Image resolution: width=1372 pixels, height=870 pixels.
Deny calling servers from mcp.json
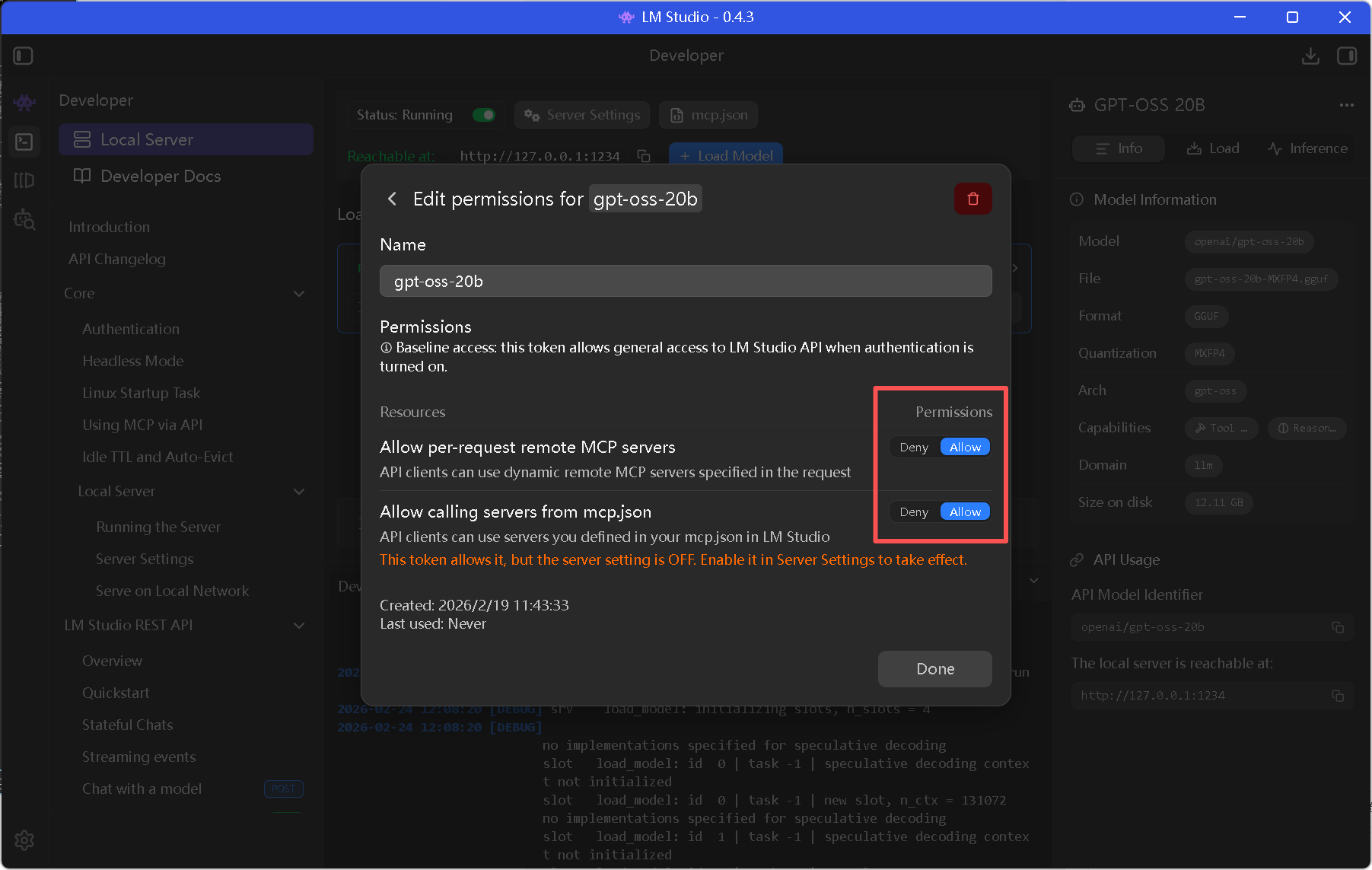click(914, 512)
